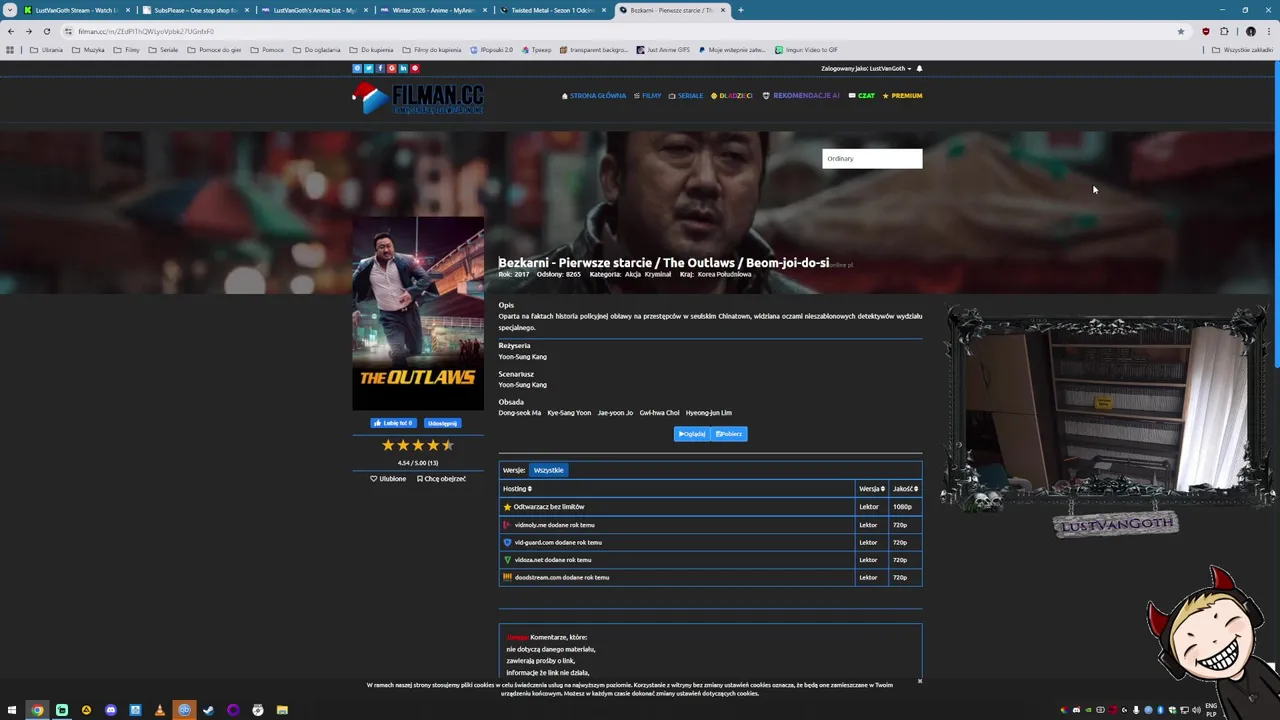The height and width of the screenshot is (720, 1280).
Task: Open VLC media player from the taskbar
Action: (x=159, y=710)
